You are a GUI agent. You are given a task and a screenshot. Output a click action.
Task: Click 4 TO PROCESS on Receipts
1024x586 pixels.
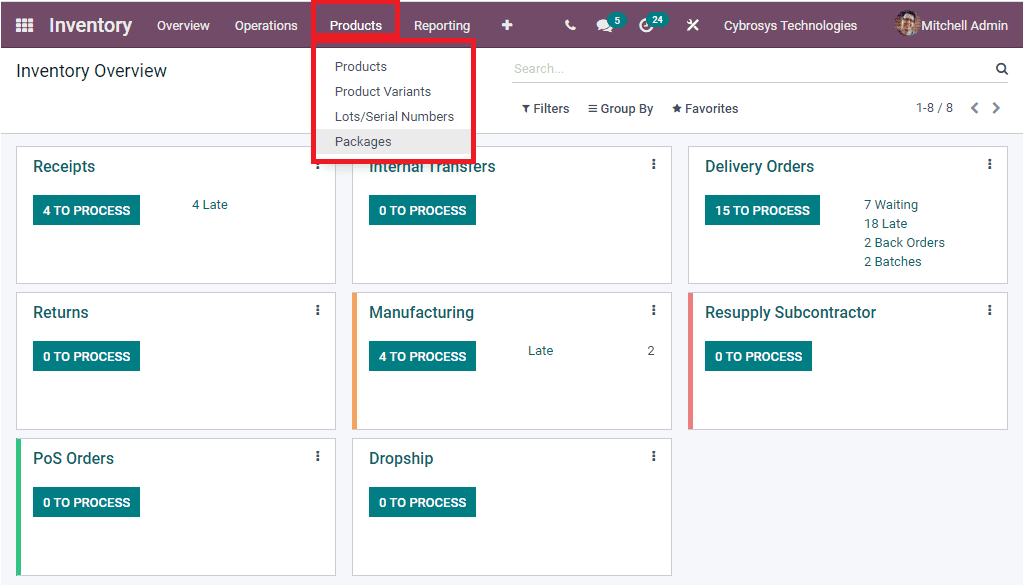[x=86, y=210]
